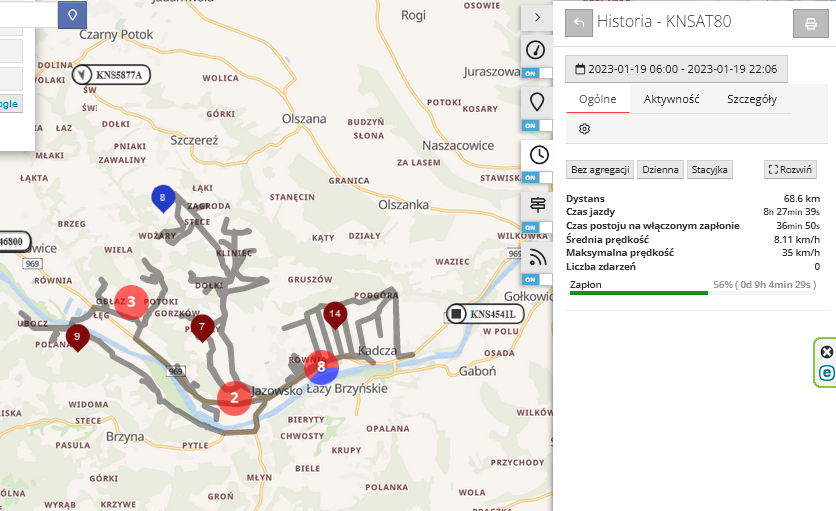The width and height of the screenshot is (836, 511).
Task: Toggle the ON switch under the signal icon
Action: (x=537, y=279)
